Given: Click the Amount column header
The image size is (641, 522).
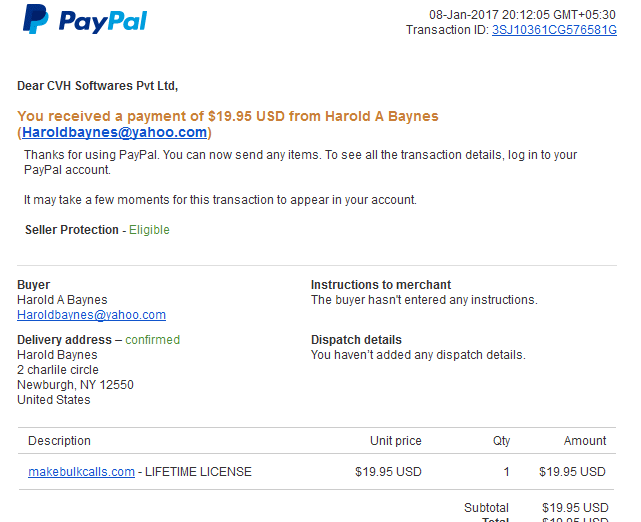Looking at the screenshot, I should [585, 441].
